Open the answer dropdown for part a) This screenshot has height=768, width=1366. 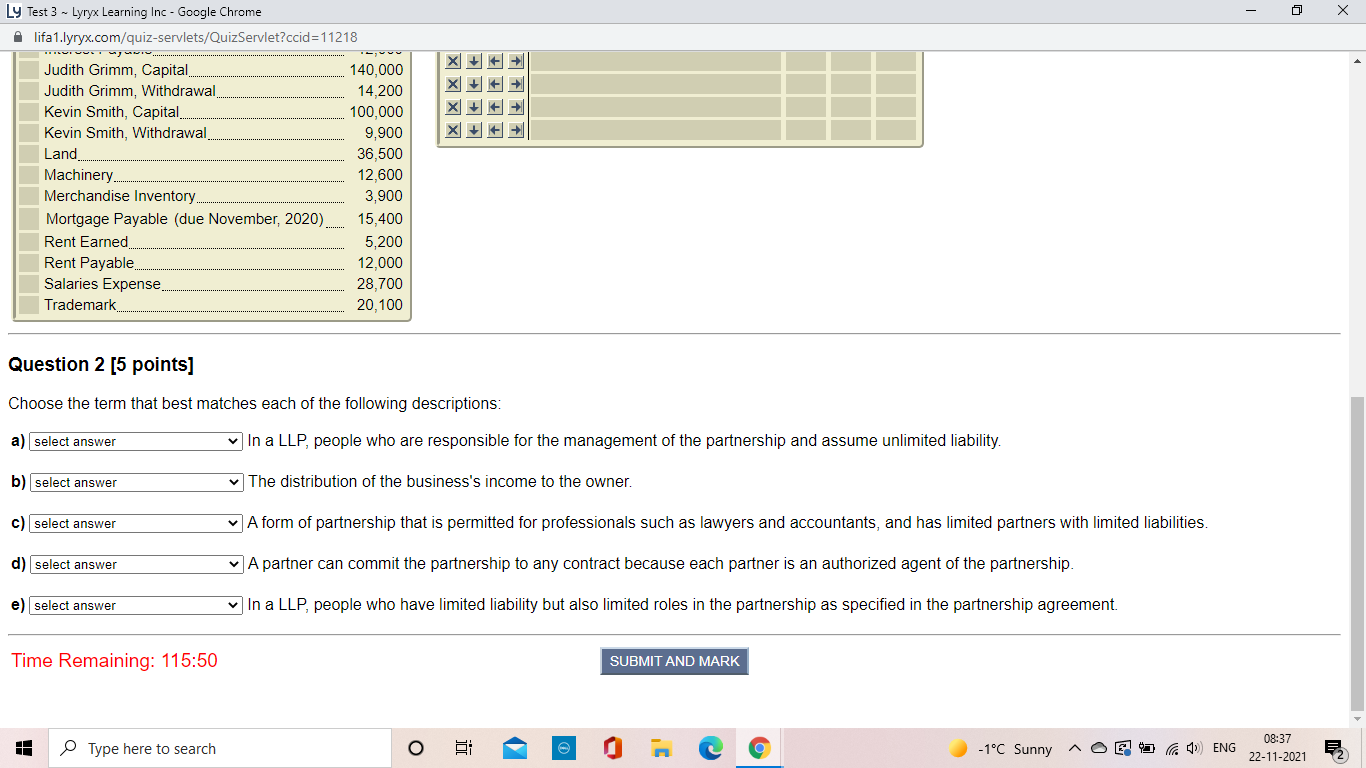136,441
